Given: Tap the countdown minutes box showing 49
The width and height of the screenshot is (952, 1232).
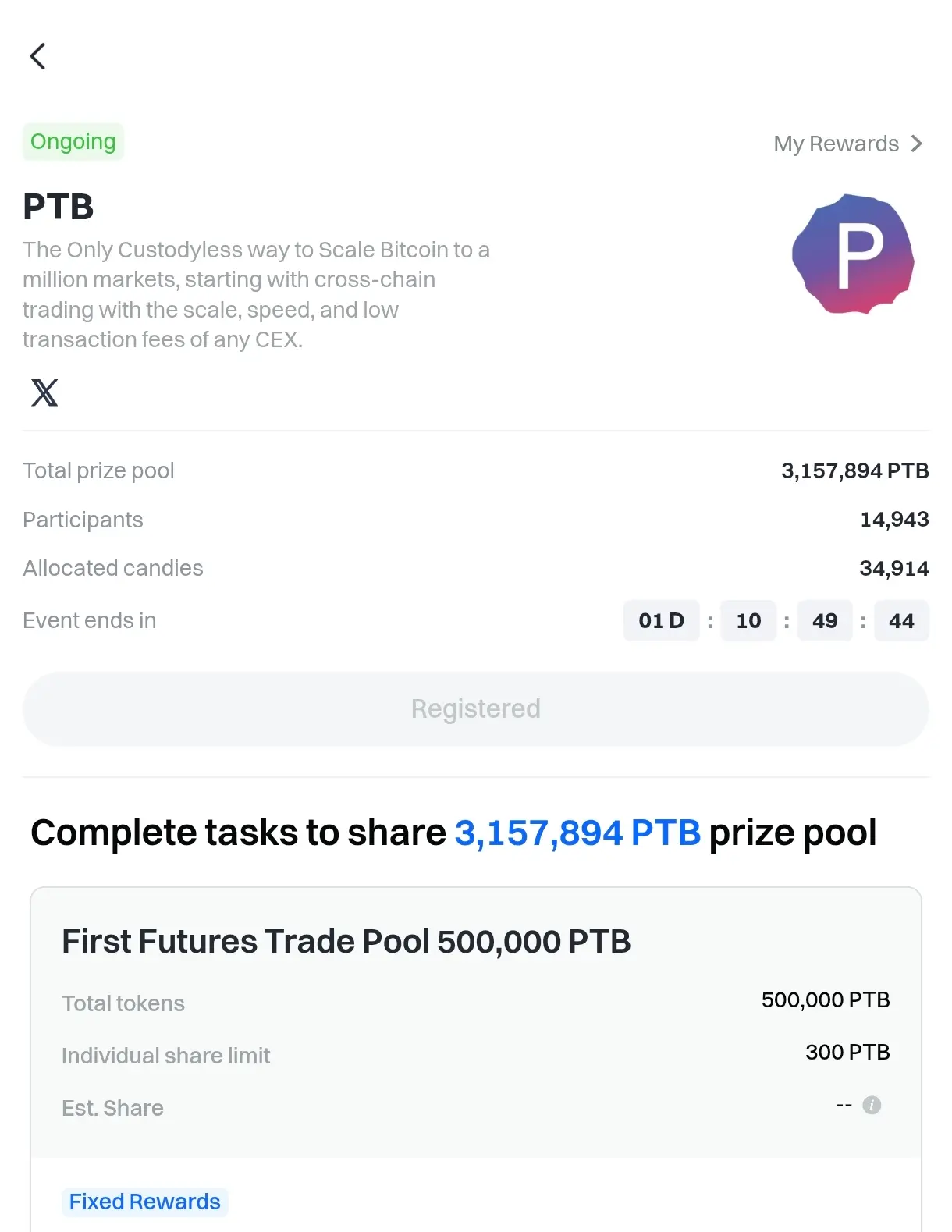Looking at the screenshot, I should click(x=825, y=621).
